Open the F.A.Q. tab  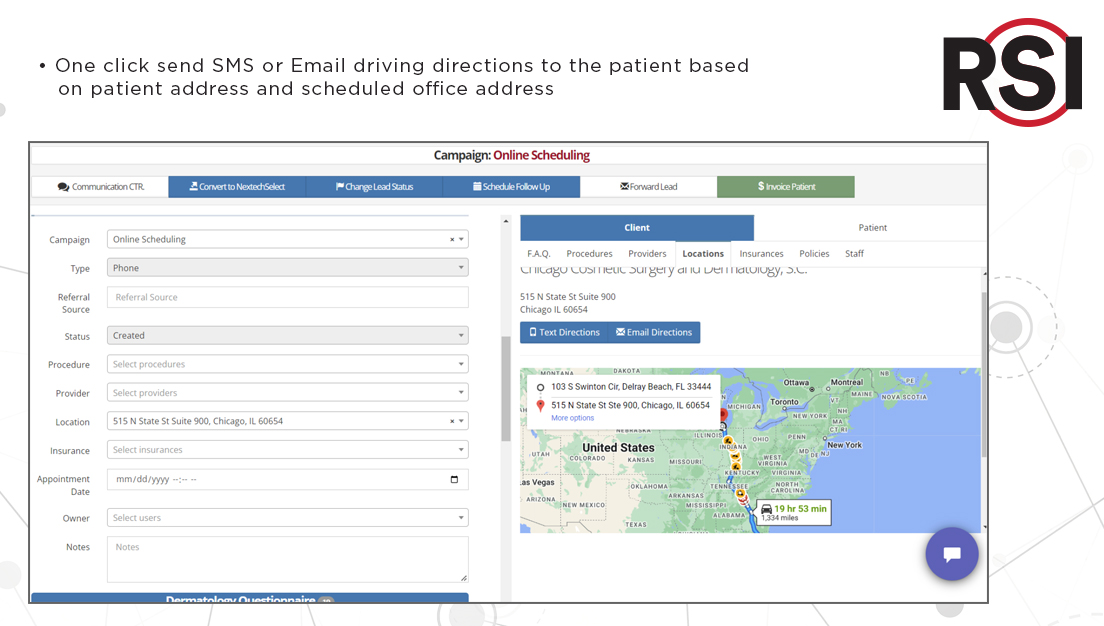click(x=539, y=253)
